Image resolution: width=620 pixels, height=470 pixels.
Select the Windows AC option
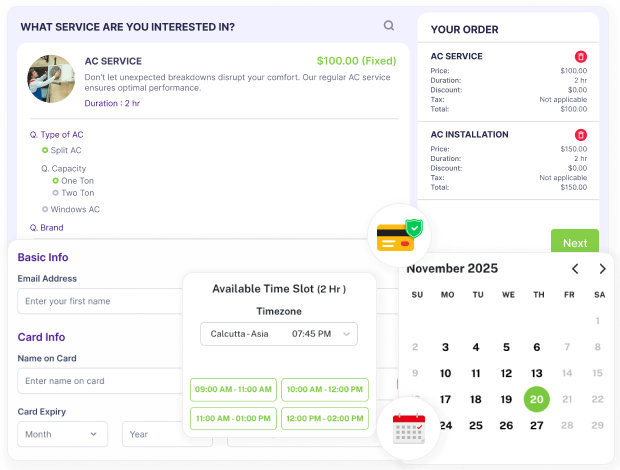(71, 209)
